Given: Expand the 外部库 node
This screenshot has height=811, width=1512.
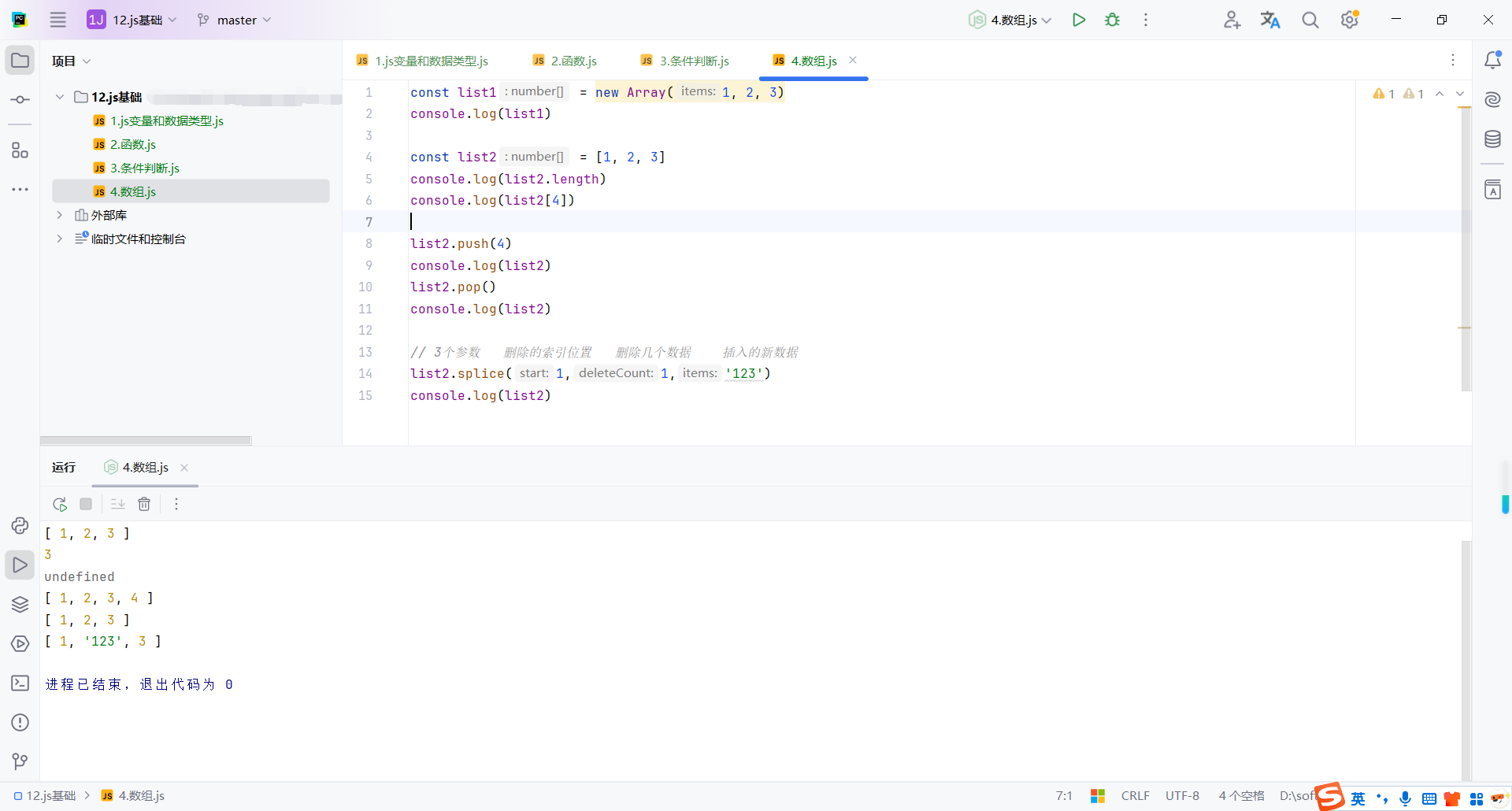Looking at the screenshot, I should (59, 215).
